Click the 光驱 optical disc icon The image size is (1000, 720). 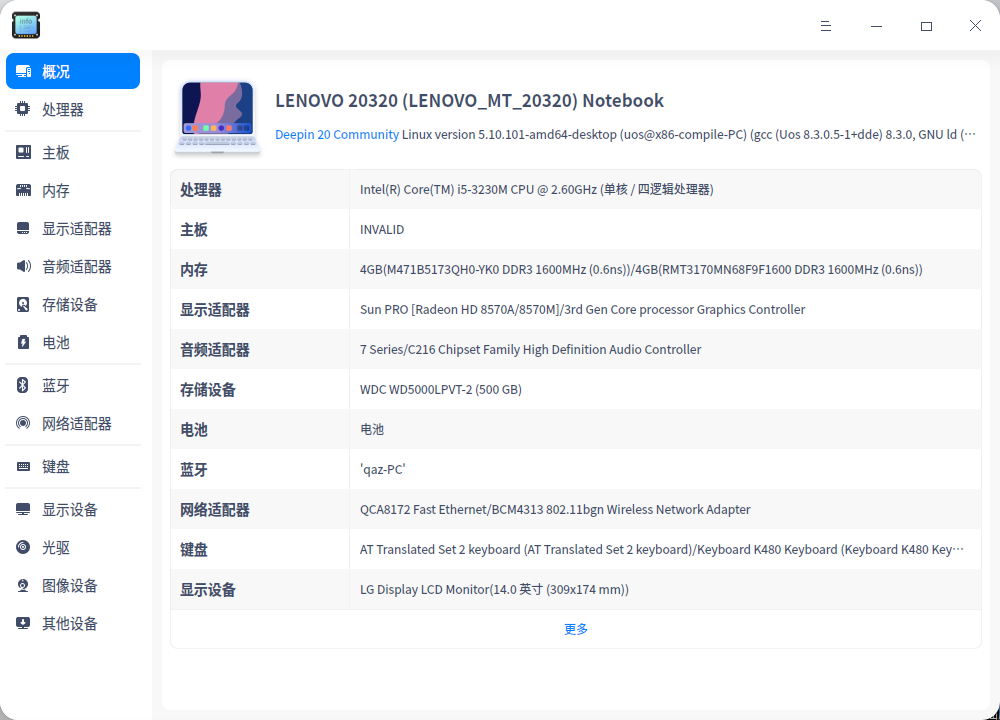[23, 547]
